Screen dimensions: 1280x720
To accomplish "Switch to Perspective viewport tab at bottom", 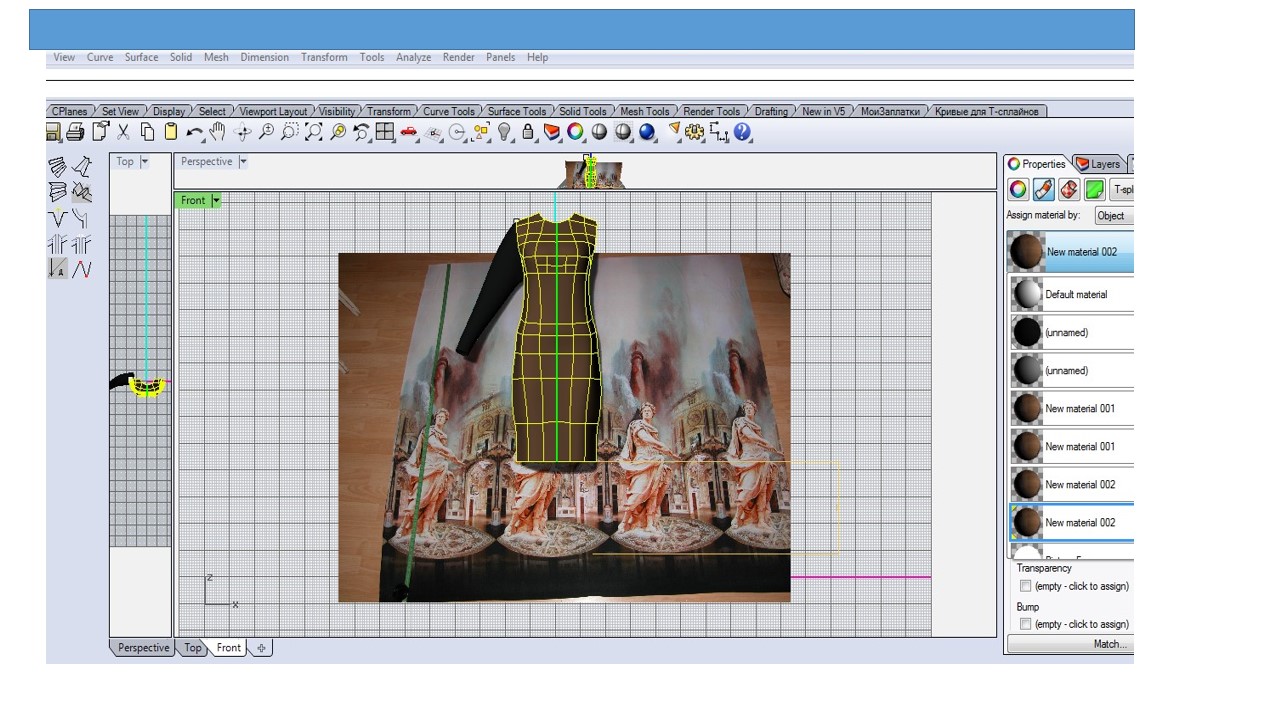I will click(143, 648).
